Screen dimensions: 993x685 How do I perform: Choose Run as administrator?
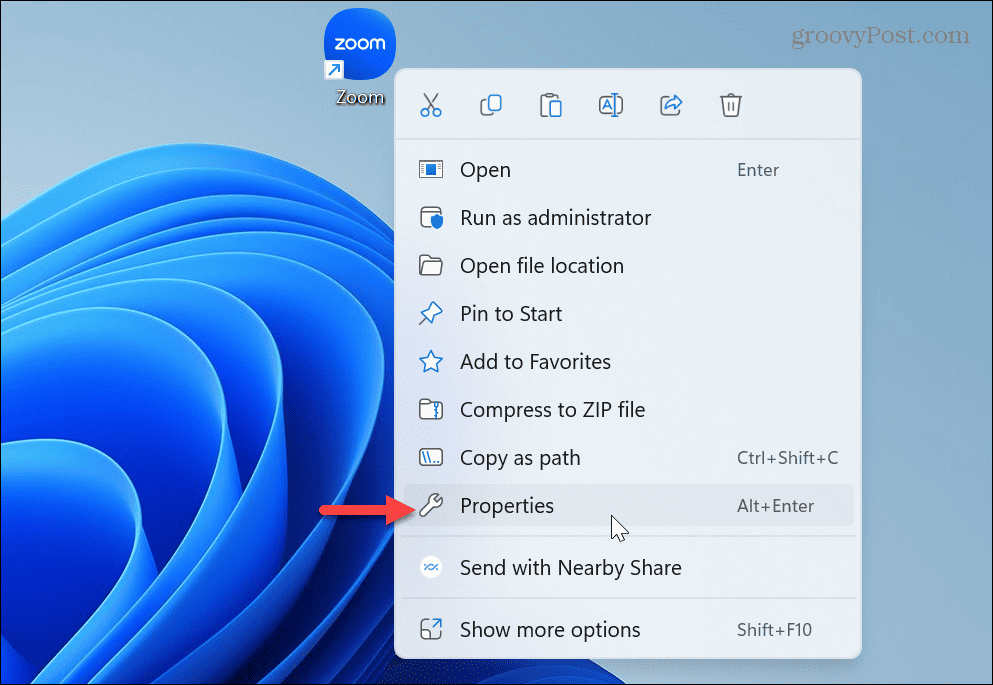555,218
